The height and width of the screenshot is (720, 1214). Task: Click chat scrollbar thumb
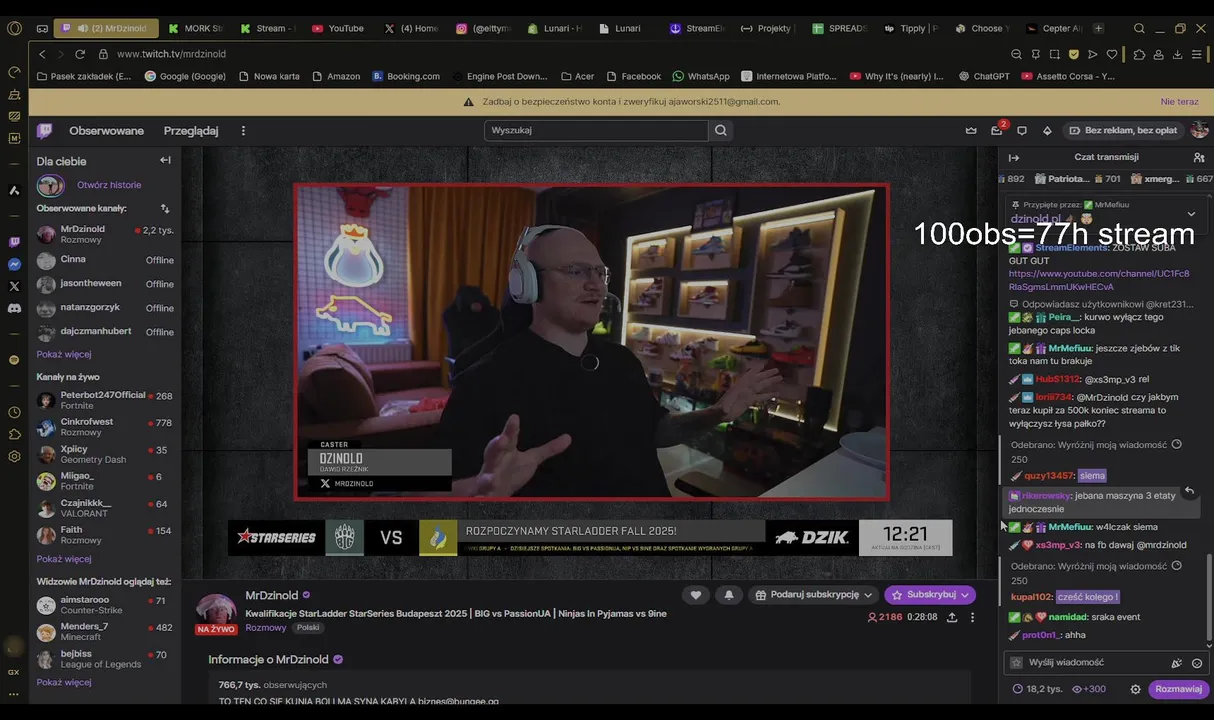1208,598
